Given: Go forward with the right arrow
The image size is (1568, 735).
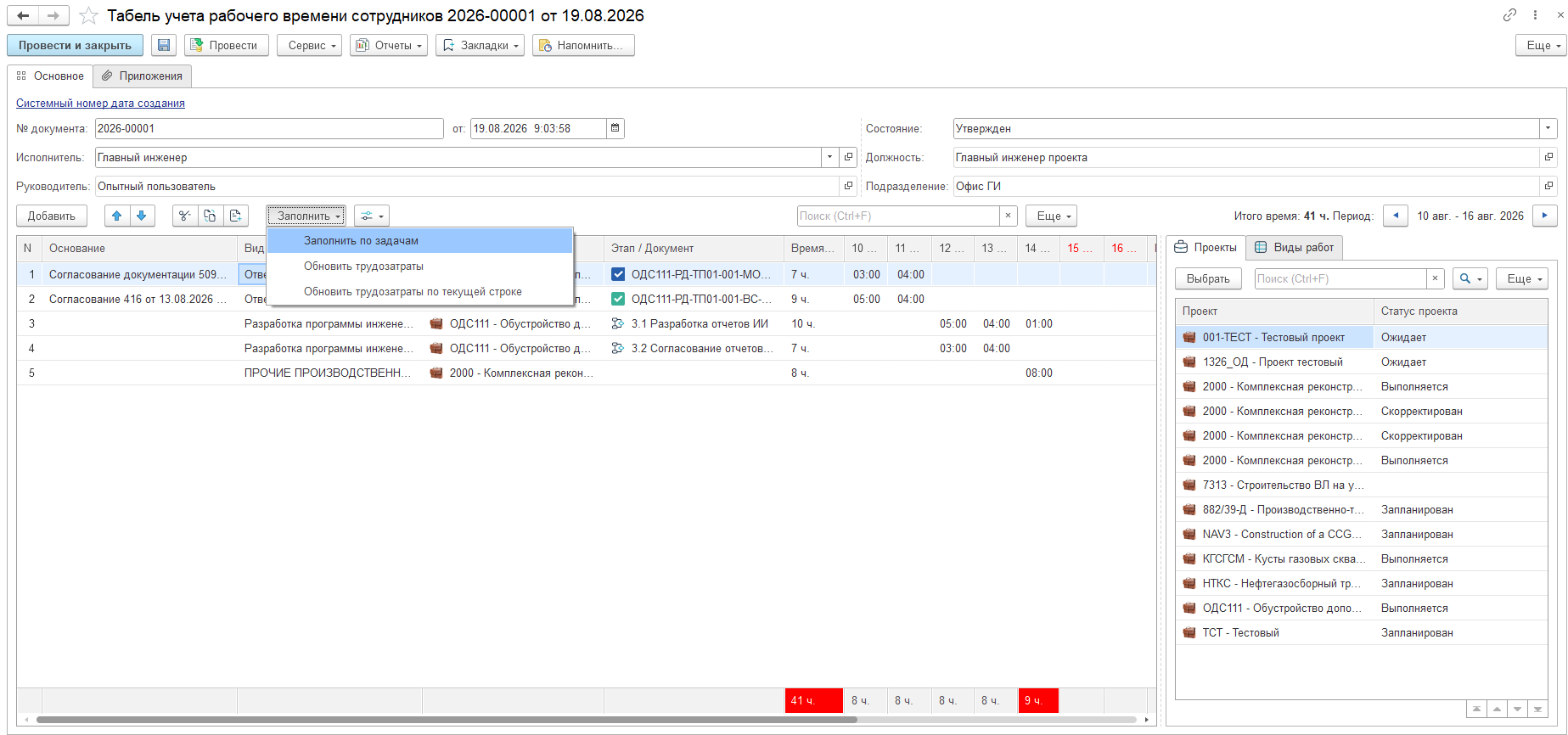Looking at the screenshot, I should [53, 15].
